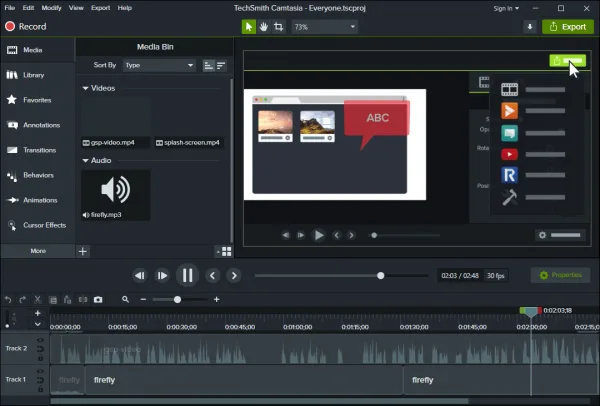Click the track height slider handle

click(7, 326)
